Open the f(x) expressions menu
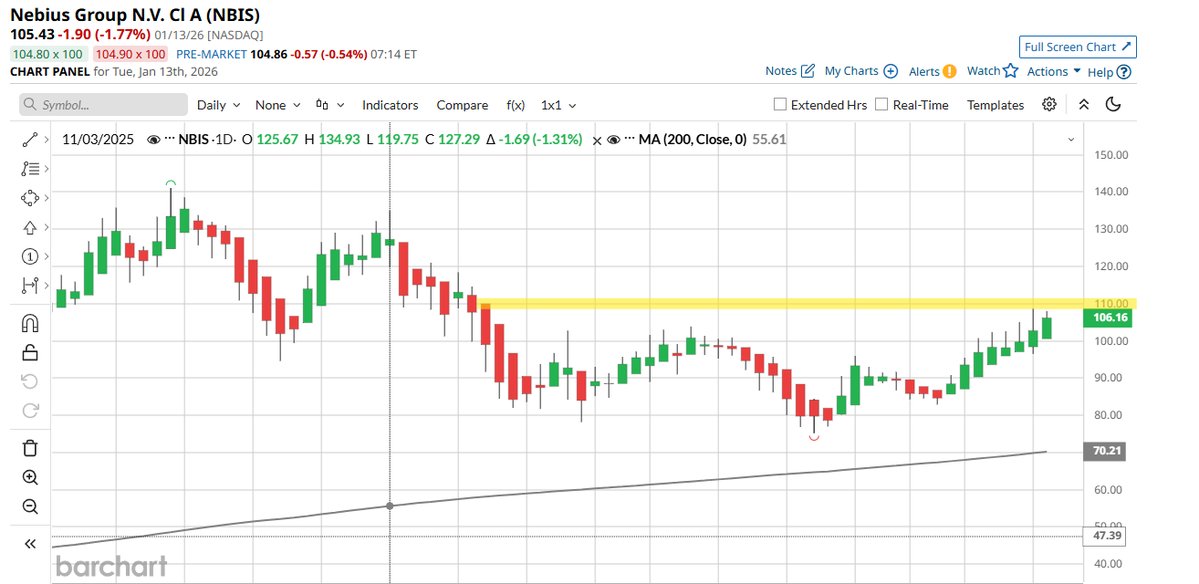1199x584 pixels. (515, 105)
